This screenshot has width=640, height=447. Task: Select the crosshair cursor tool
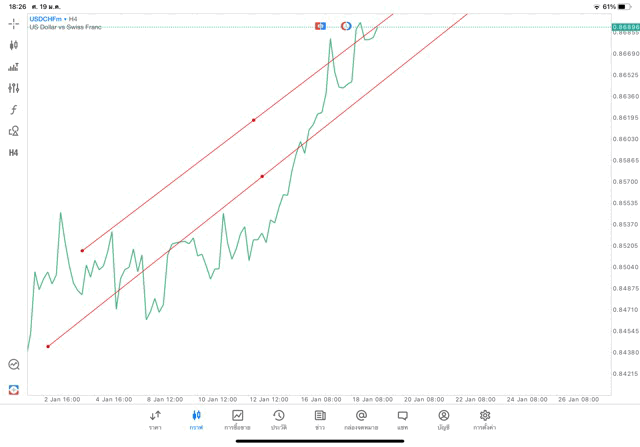pyautogui.click(x=14, y=22)
